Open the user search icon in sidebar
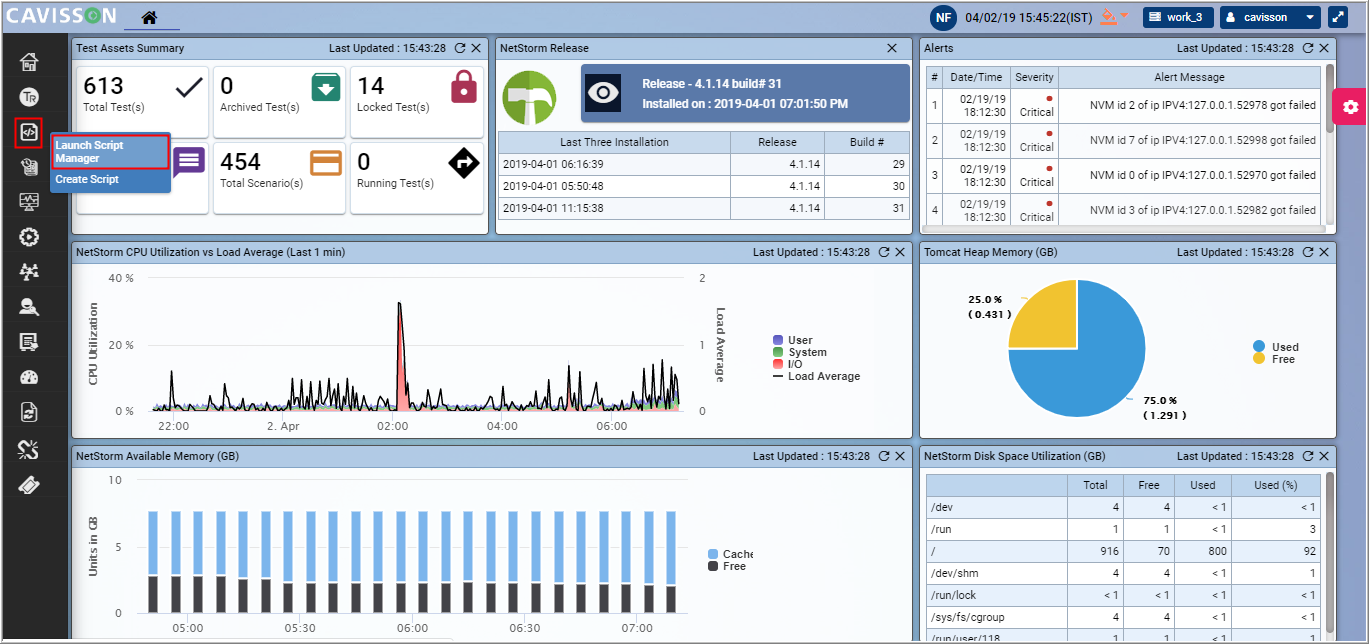Viewport: 1369px width, 644px height. coord(29,307)
